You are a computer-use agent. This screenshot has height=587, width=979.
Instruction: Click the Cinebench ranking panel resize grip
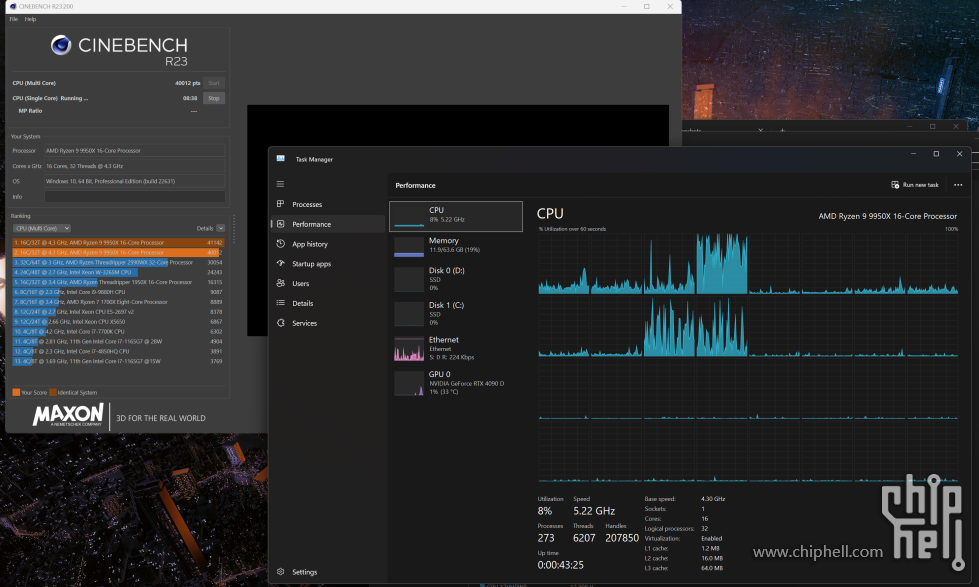point(234,229)
